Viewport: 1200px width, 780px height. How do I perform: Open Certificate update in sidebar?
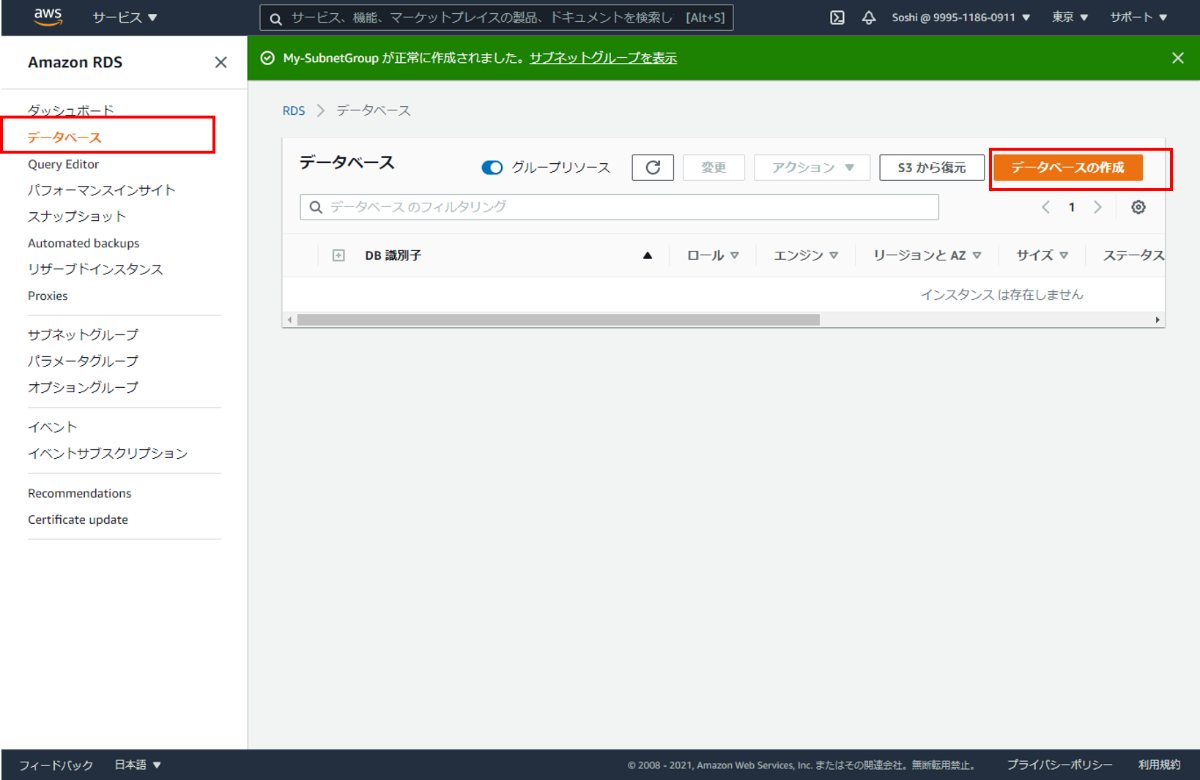coord(78,520)
